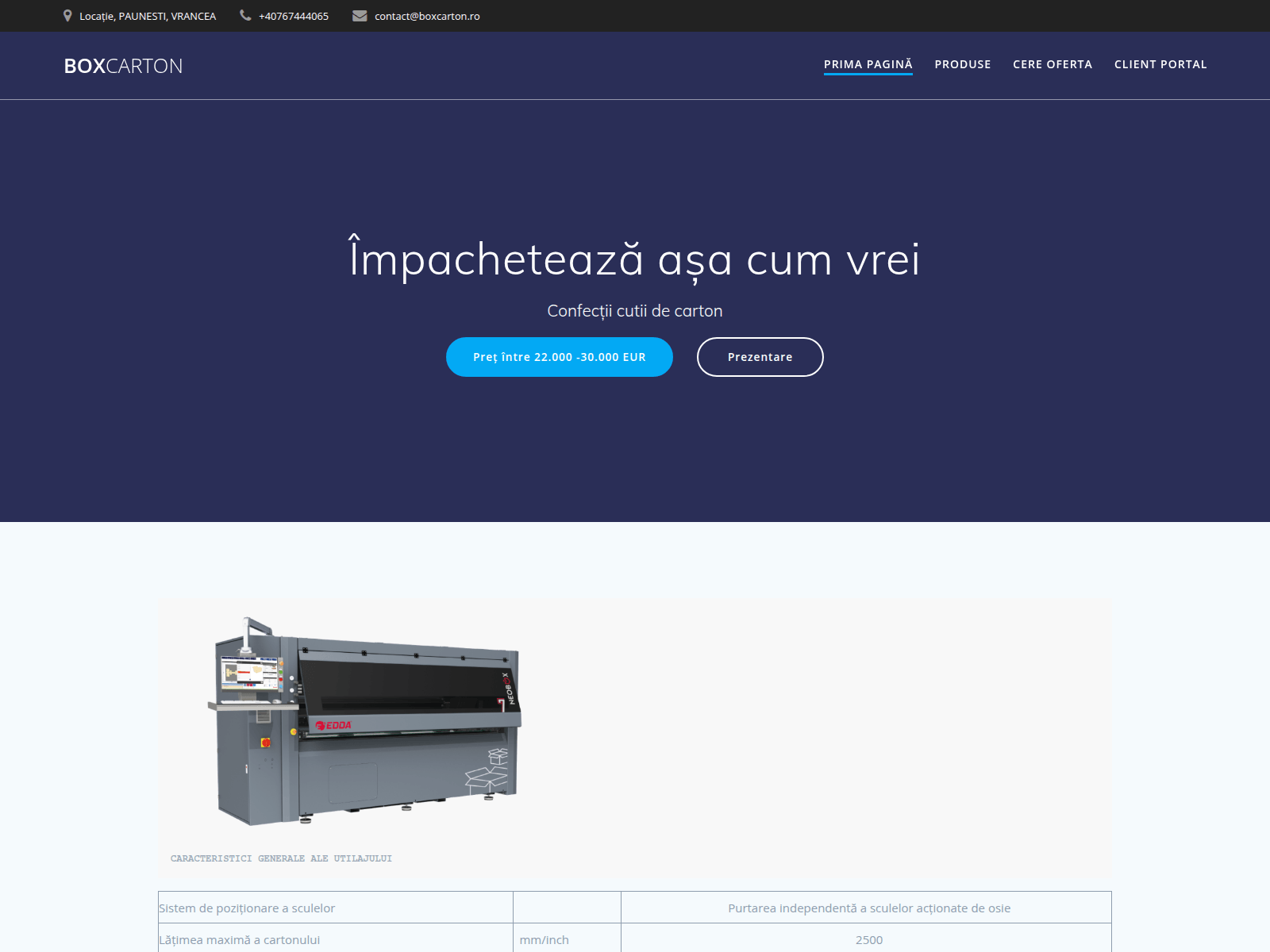Click the mm/inch table cell
1270x952 pixels.
click(567, 939)
